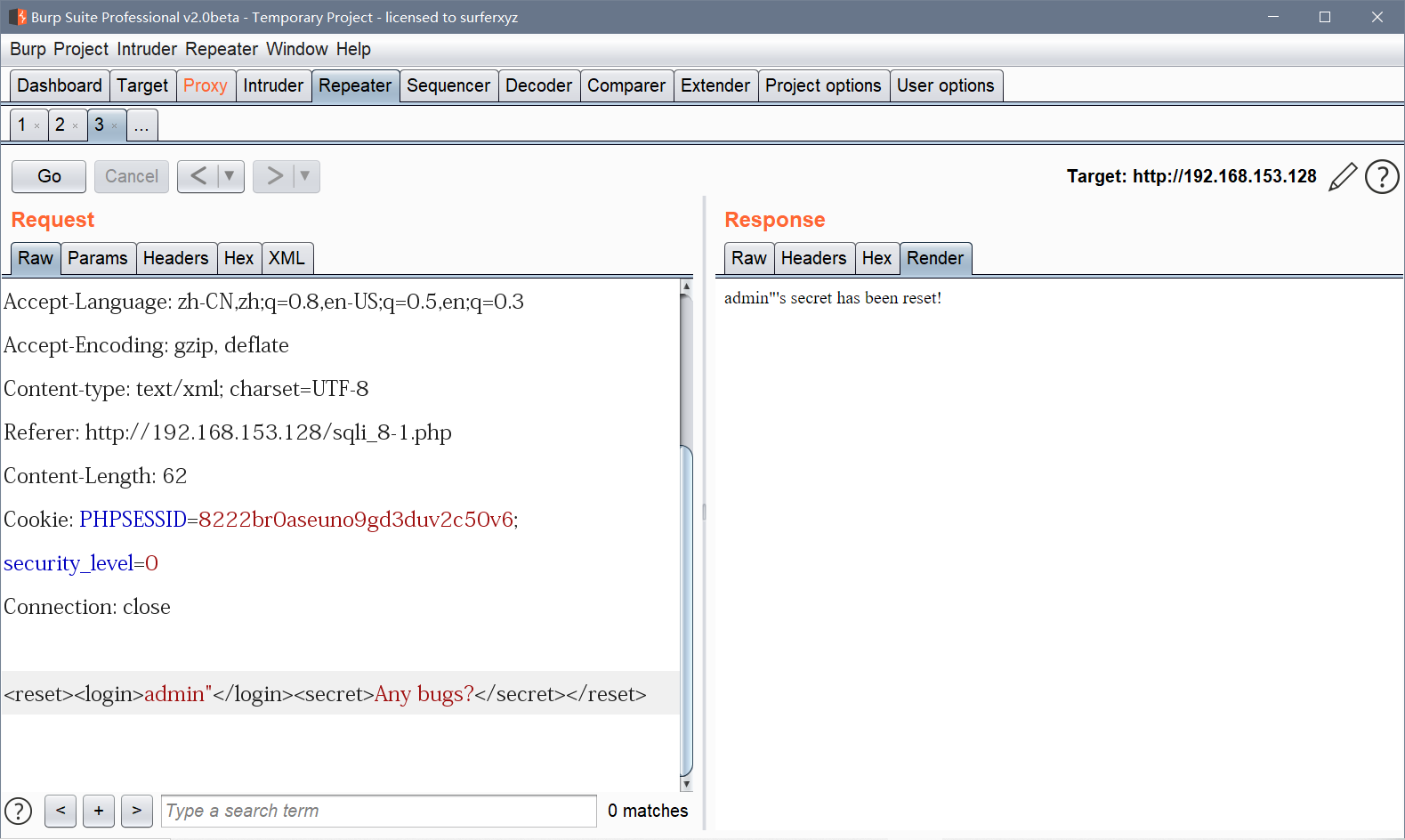The height and width of the screenshot is (840, 1405).
Task: Close Repeater tab 2
Action: point(75,126)
